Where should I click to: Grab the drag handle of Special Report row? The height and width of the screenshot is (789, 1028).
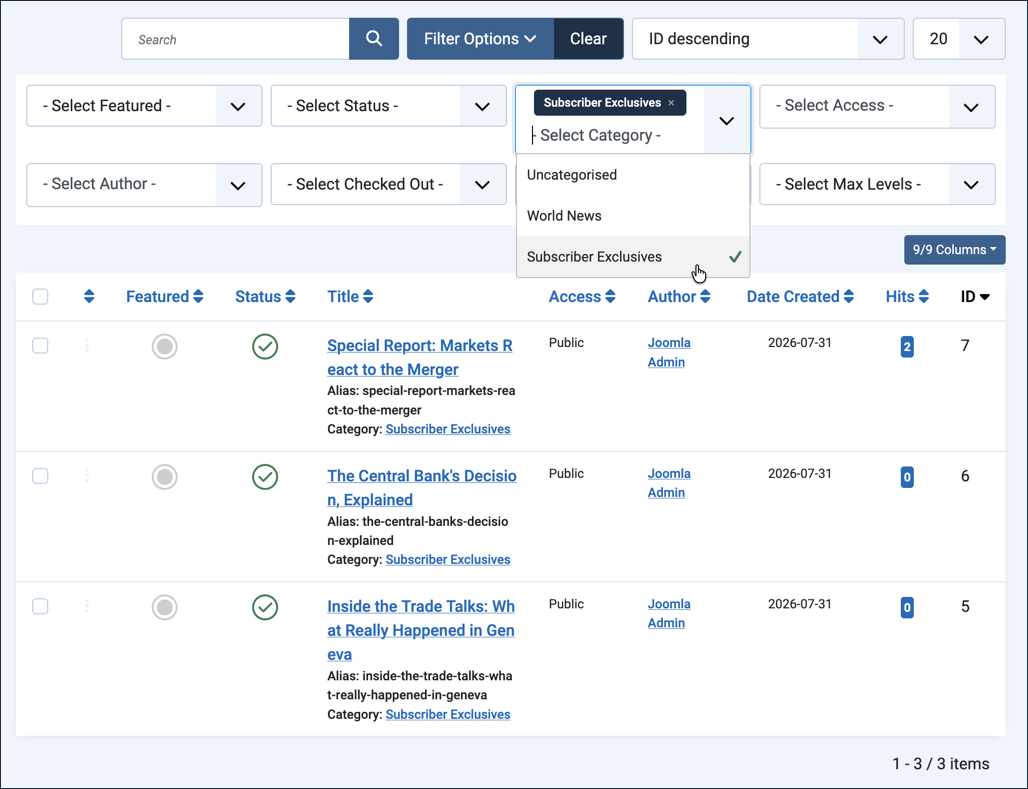(x=87, y=346)
